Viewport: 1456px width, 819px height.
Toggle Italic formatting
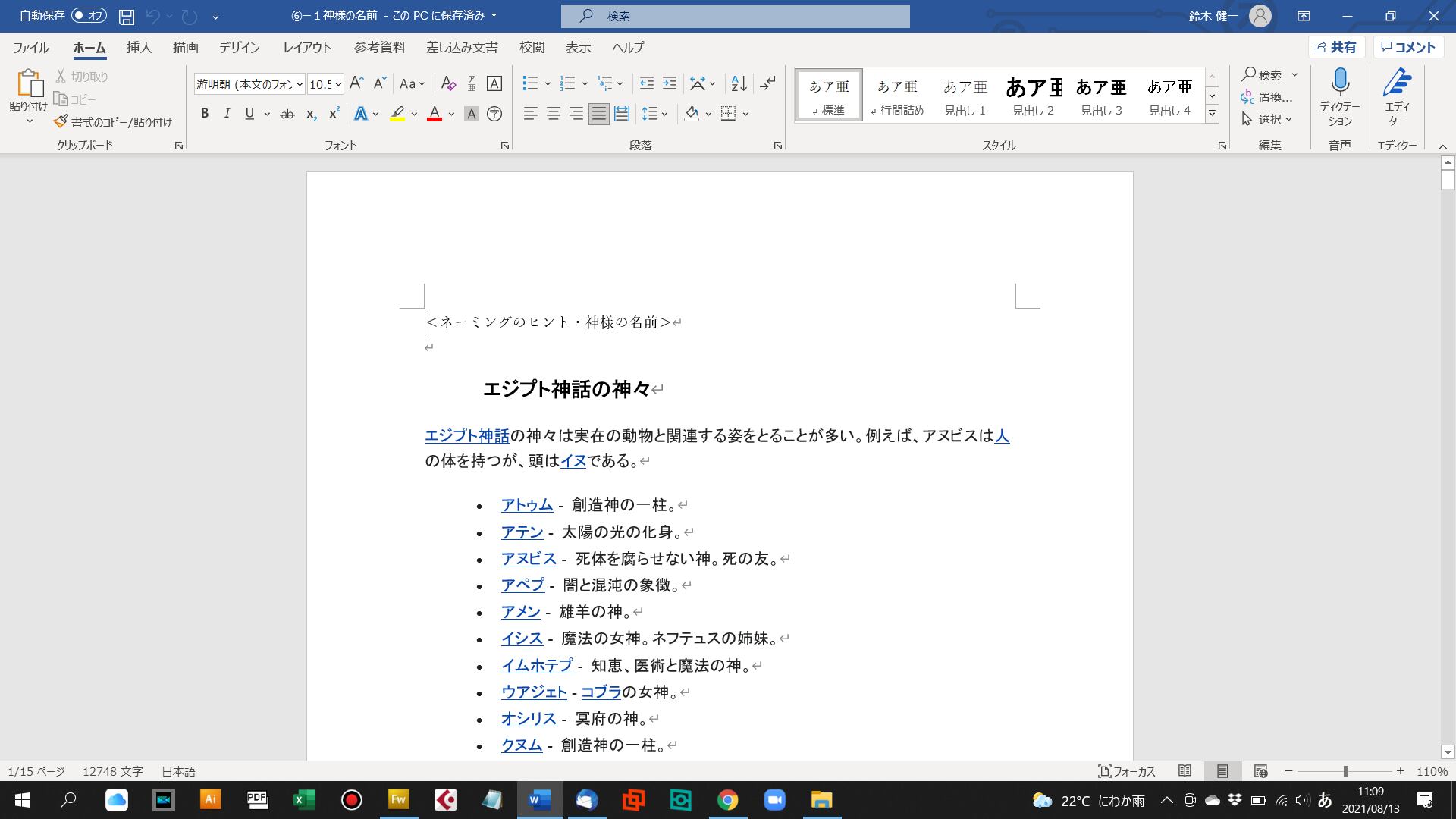227,114
